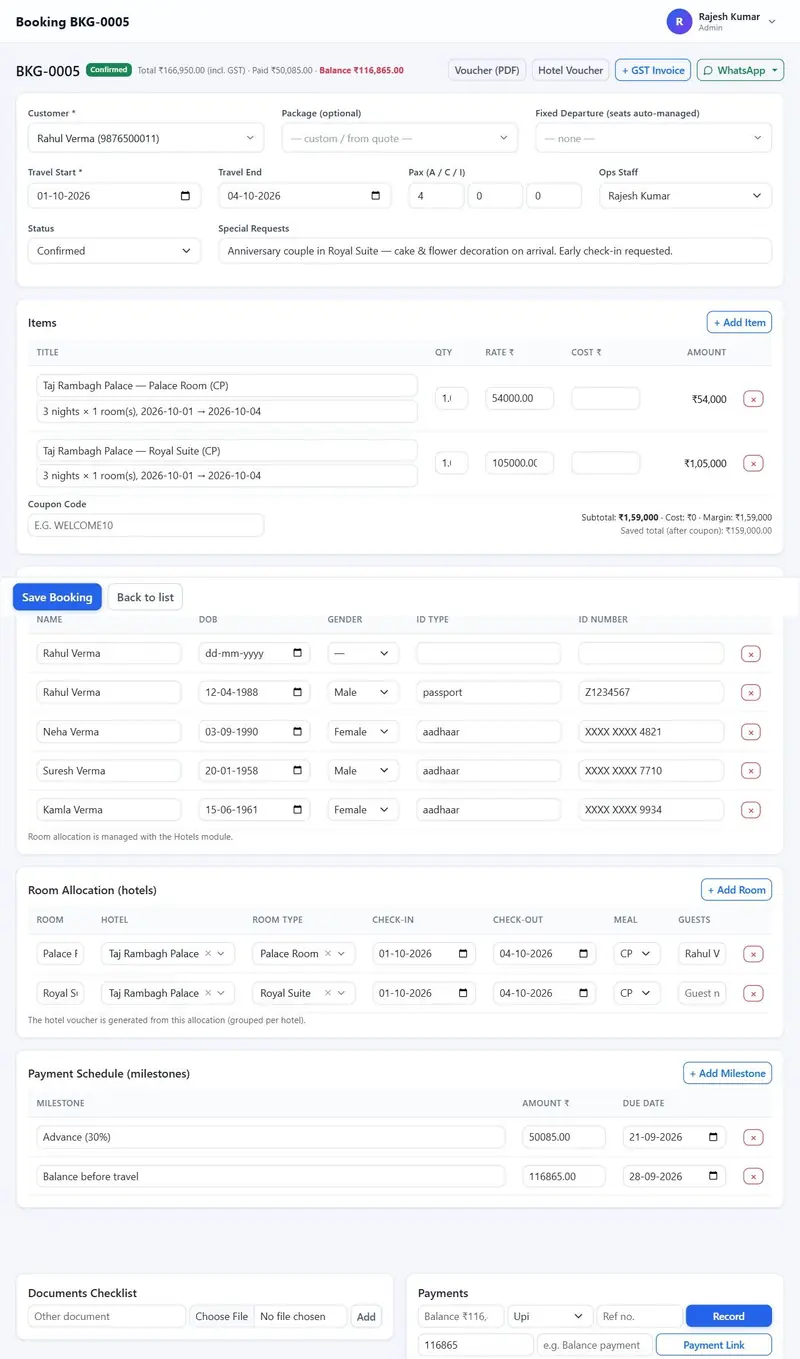Click the + Add Milestone button

pyautogui.click(x=728, y=1073)
